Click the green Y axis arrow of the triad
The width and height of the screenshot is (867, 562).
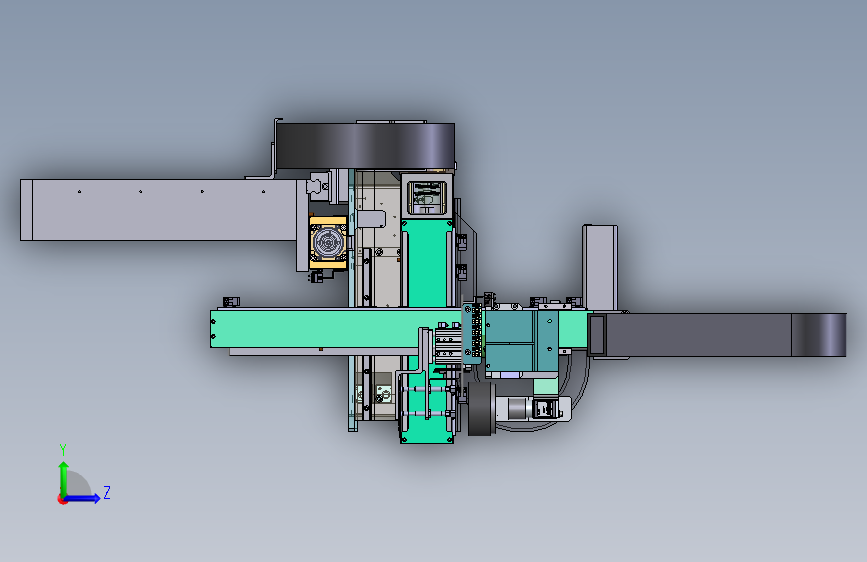point(63,478)
